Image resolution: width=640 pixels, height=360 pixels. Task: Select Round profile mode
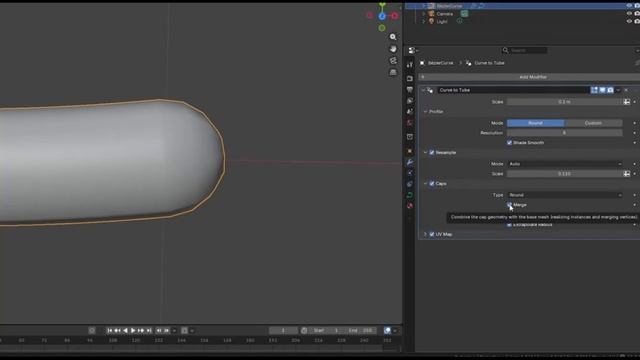click(536, 123)
